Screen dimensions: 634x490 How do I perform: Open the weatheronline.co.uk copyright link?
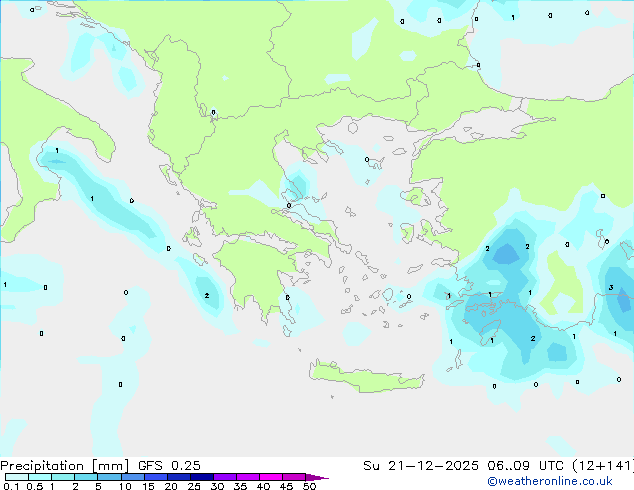click(x=549, y=481)
